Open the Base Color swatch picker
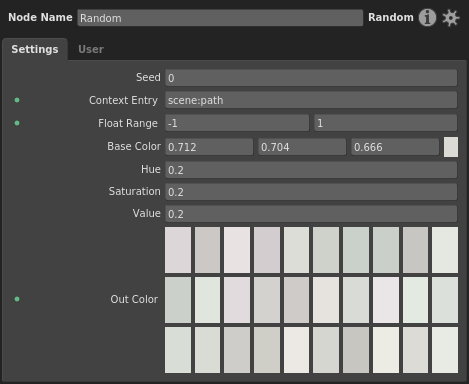 tap(451, 147)
